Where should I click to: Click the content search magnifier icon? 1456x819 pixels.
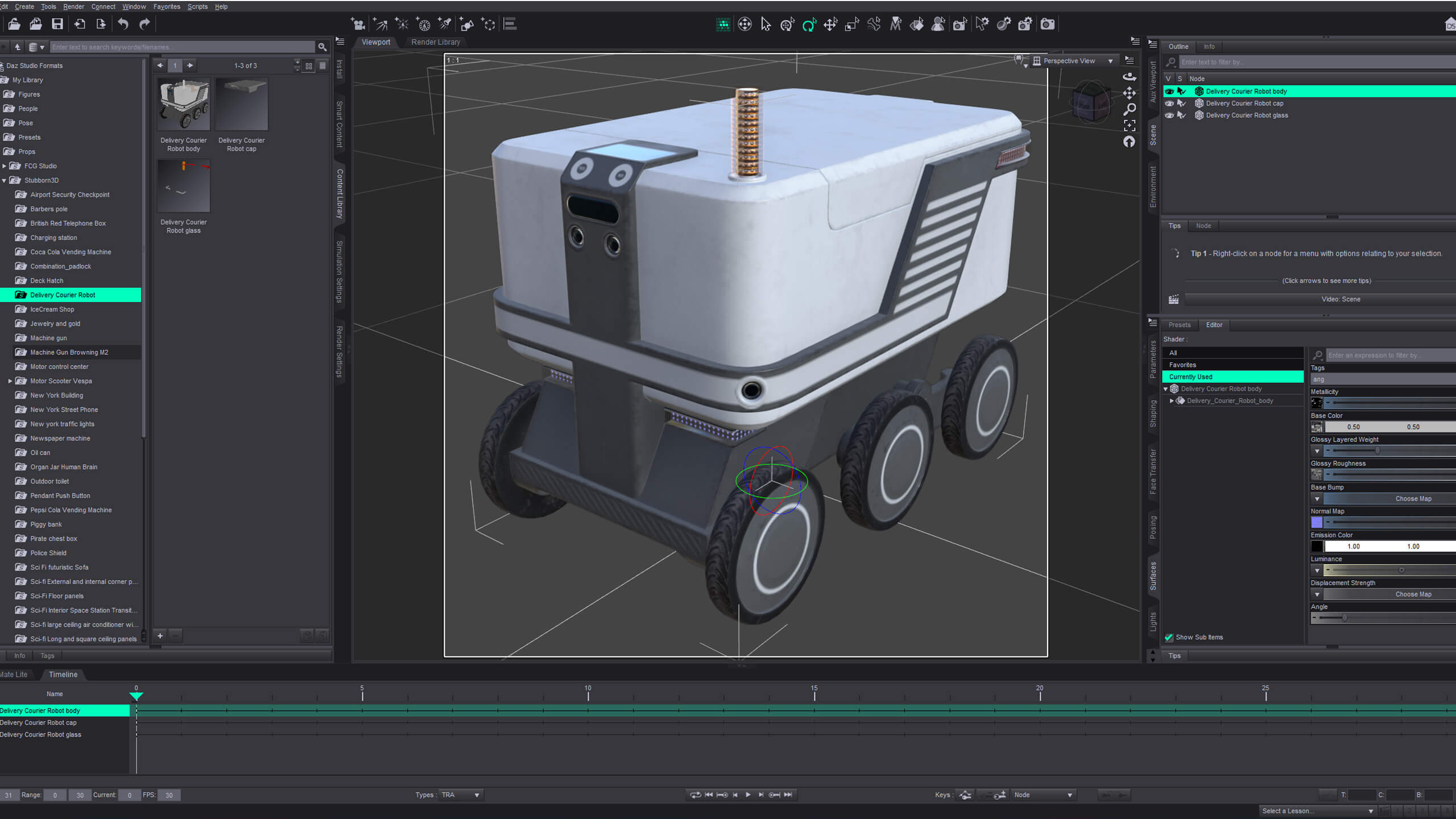322,47
